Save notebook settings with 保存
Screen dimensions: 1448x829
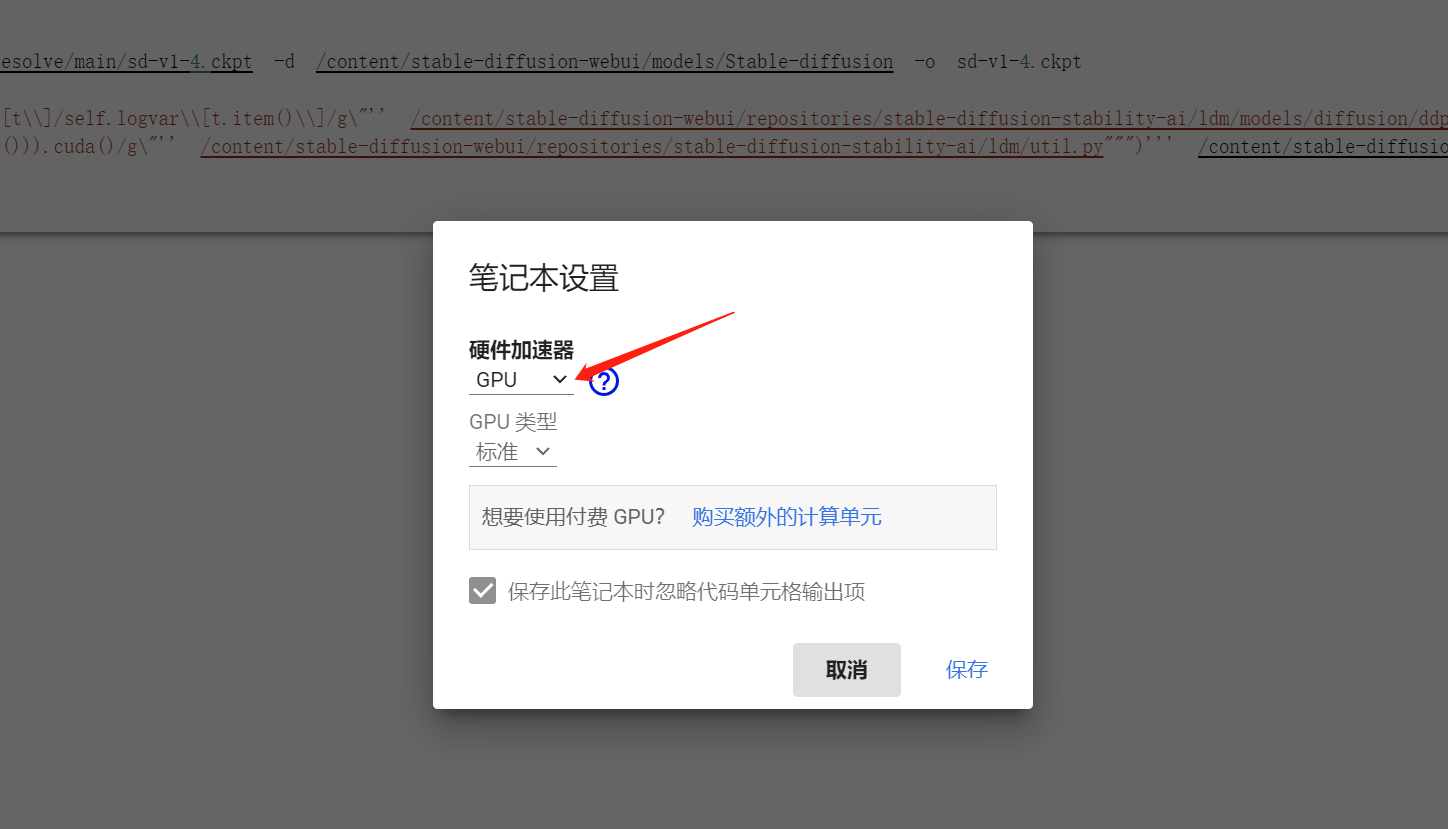(967, 670)
